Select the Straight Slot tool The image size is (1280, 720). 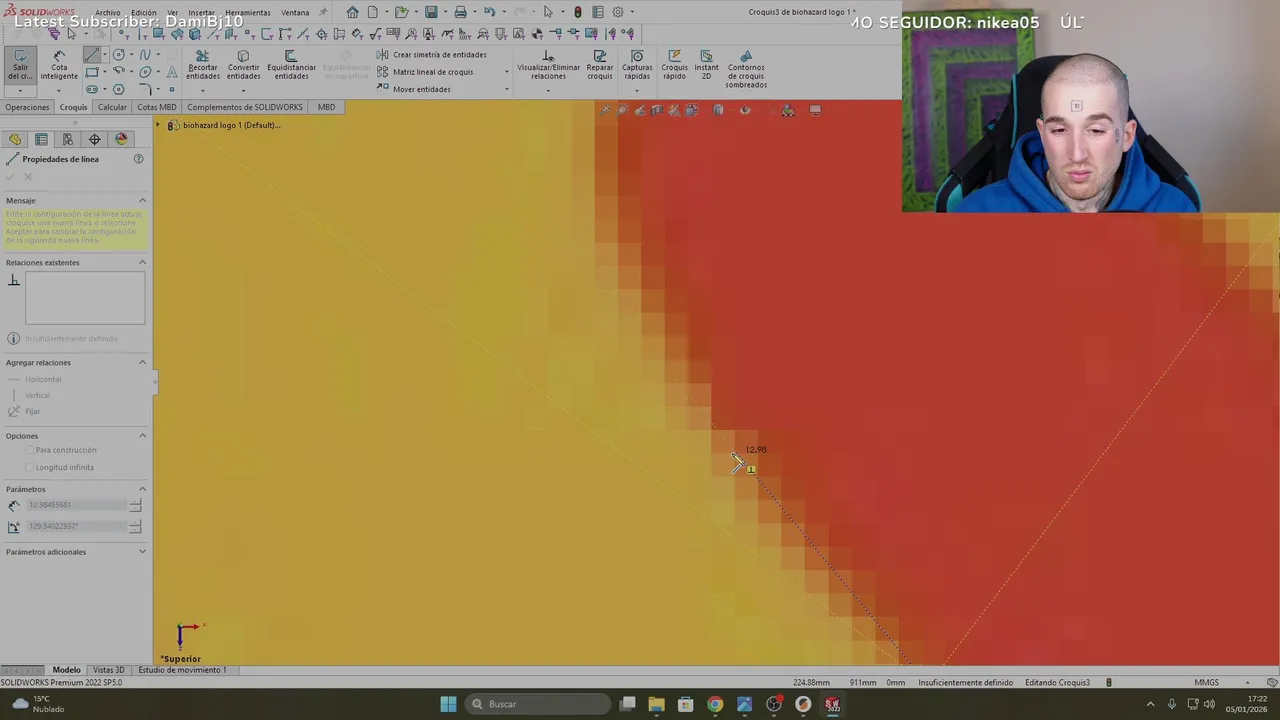(92, 89)
